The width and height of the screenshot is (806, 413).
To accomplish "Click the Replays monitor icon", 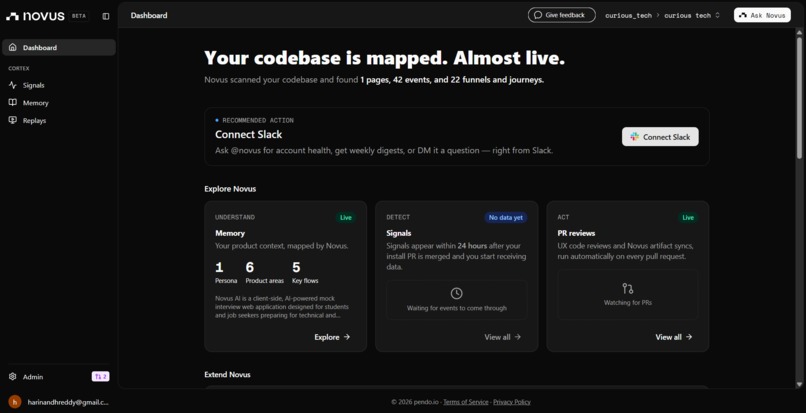I will coord(13,120).
